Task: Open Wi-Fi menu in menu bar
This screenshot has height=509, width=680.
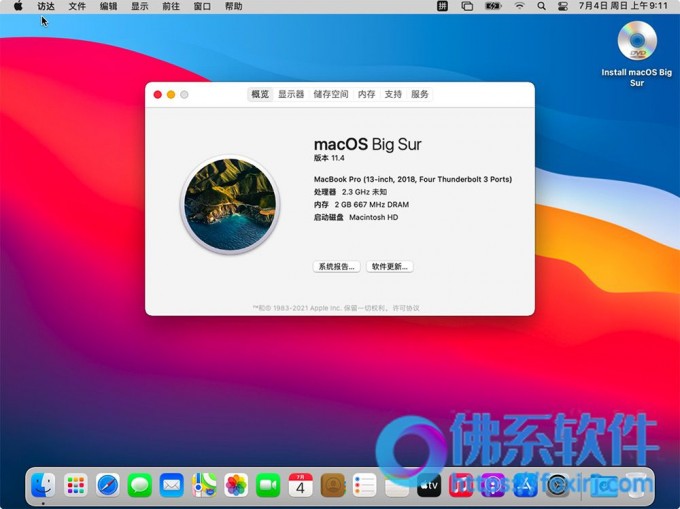Action: (519, 6)
